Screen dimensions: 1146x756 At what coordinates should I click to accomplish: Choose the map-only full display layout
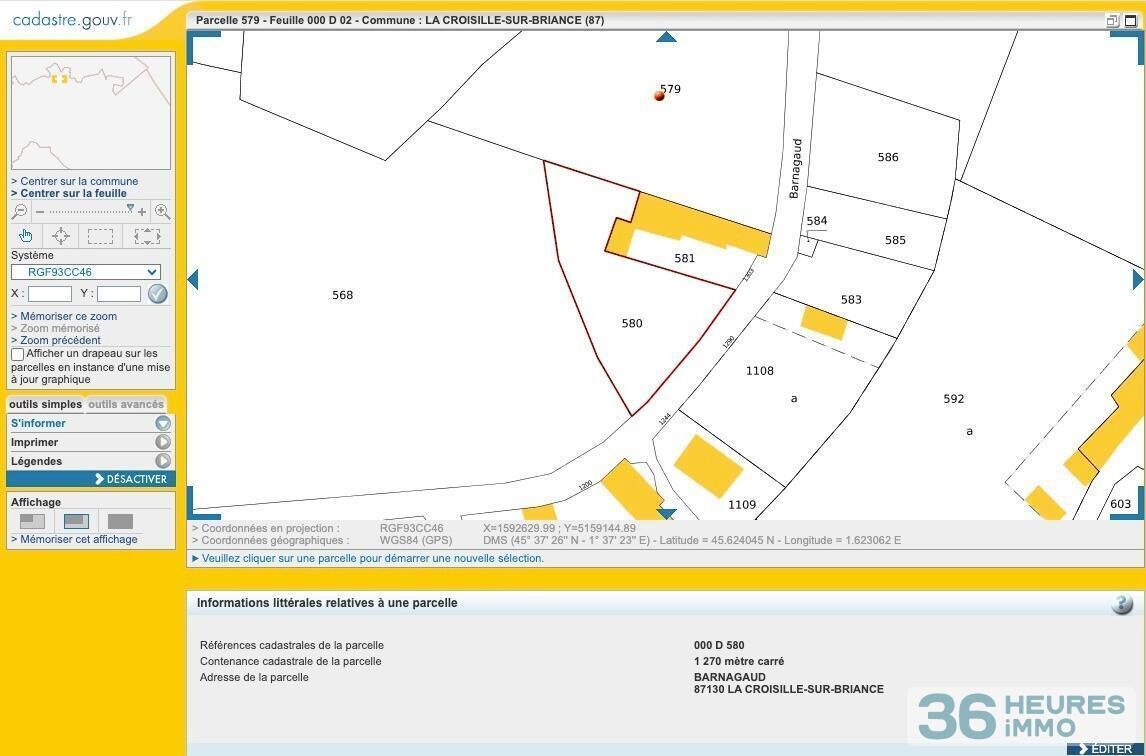pos(120,521)
